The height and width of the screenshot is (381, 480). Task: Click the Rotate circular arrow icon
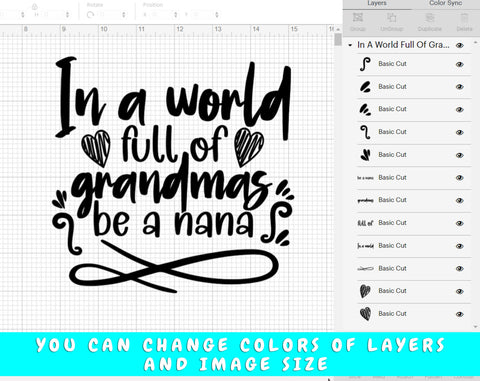click(90, 15)
